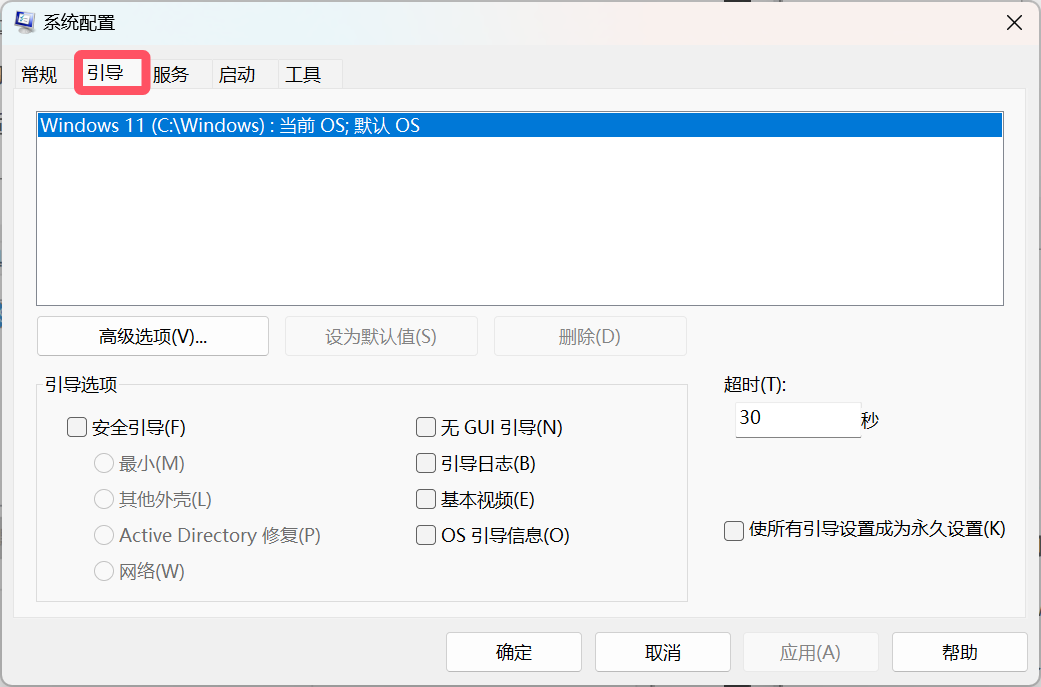Select the 网络(W) radio option
The width and height of the screenshot is (1041, 687).
(x=104, y=571)
